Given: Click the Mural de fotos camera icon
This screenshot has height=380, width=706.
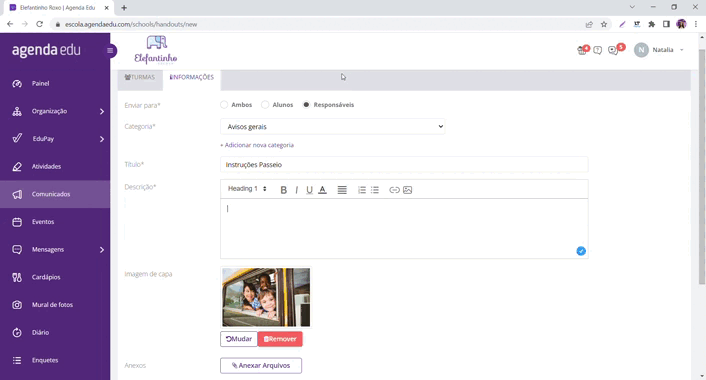Looking at the screenshot, I should pyautogui.click(x=17, y=305).
